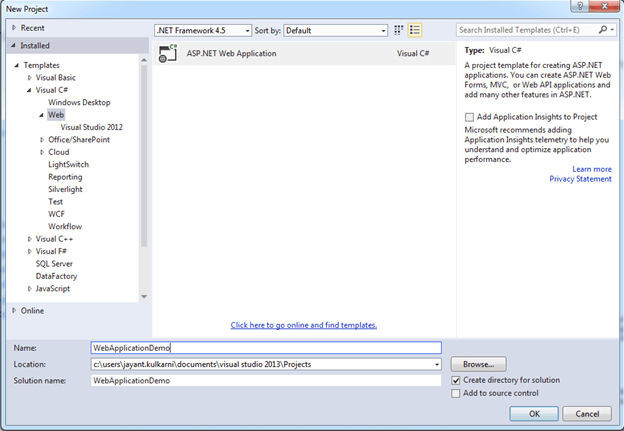Select the Workflow category
The width and height of the screenshot is (624, 431).
coord(65,226)
